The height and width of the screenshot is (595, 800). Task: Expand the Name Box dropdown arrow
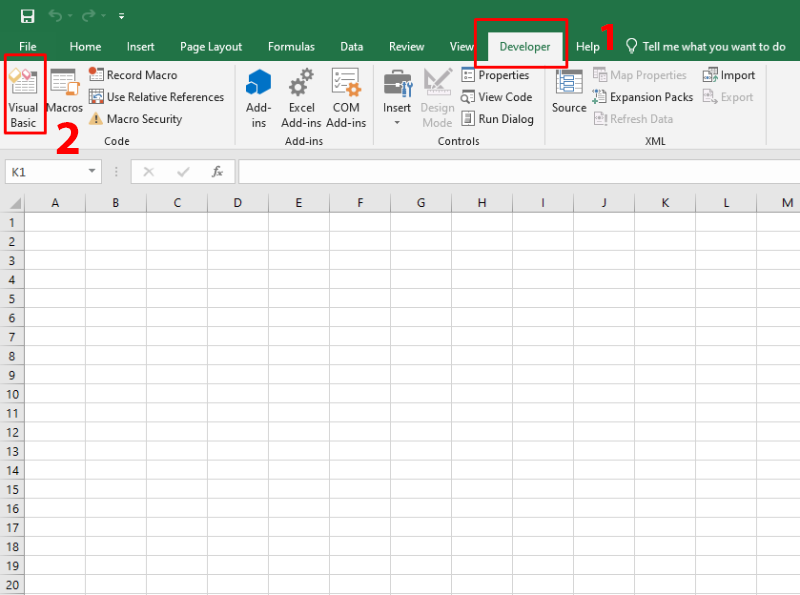tap(92, 171)
